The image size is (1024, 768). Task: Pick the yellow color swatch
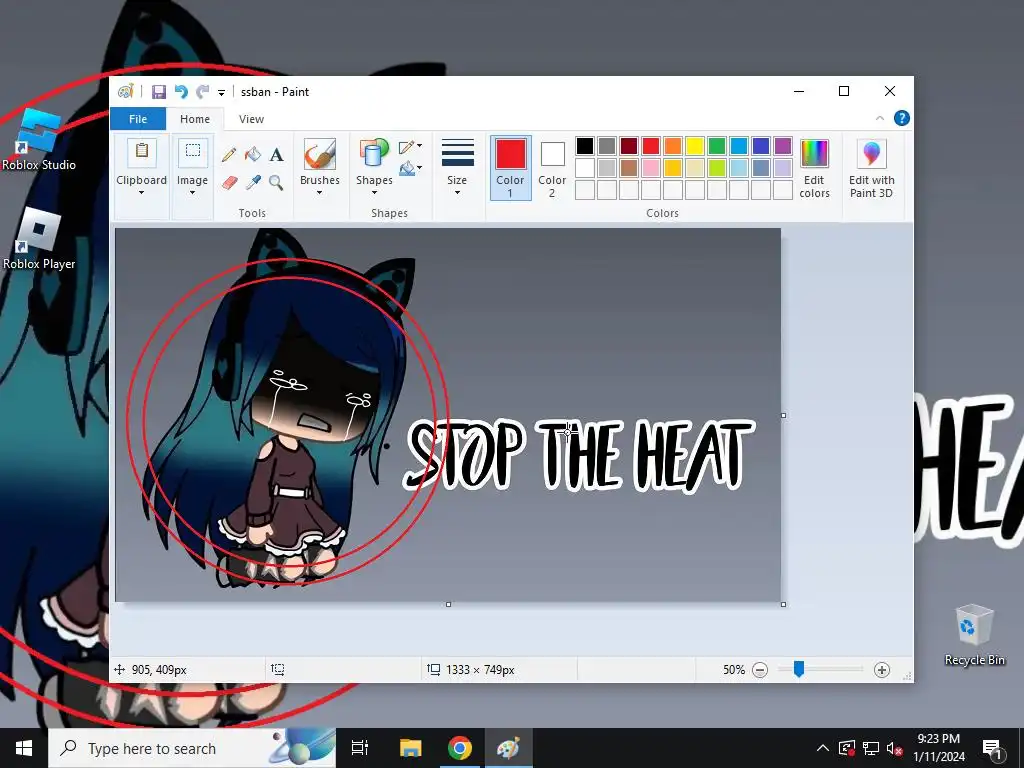pyautogui.click(x=695, y=146)
